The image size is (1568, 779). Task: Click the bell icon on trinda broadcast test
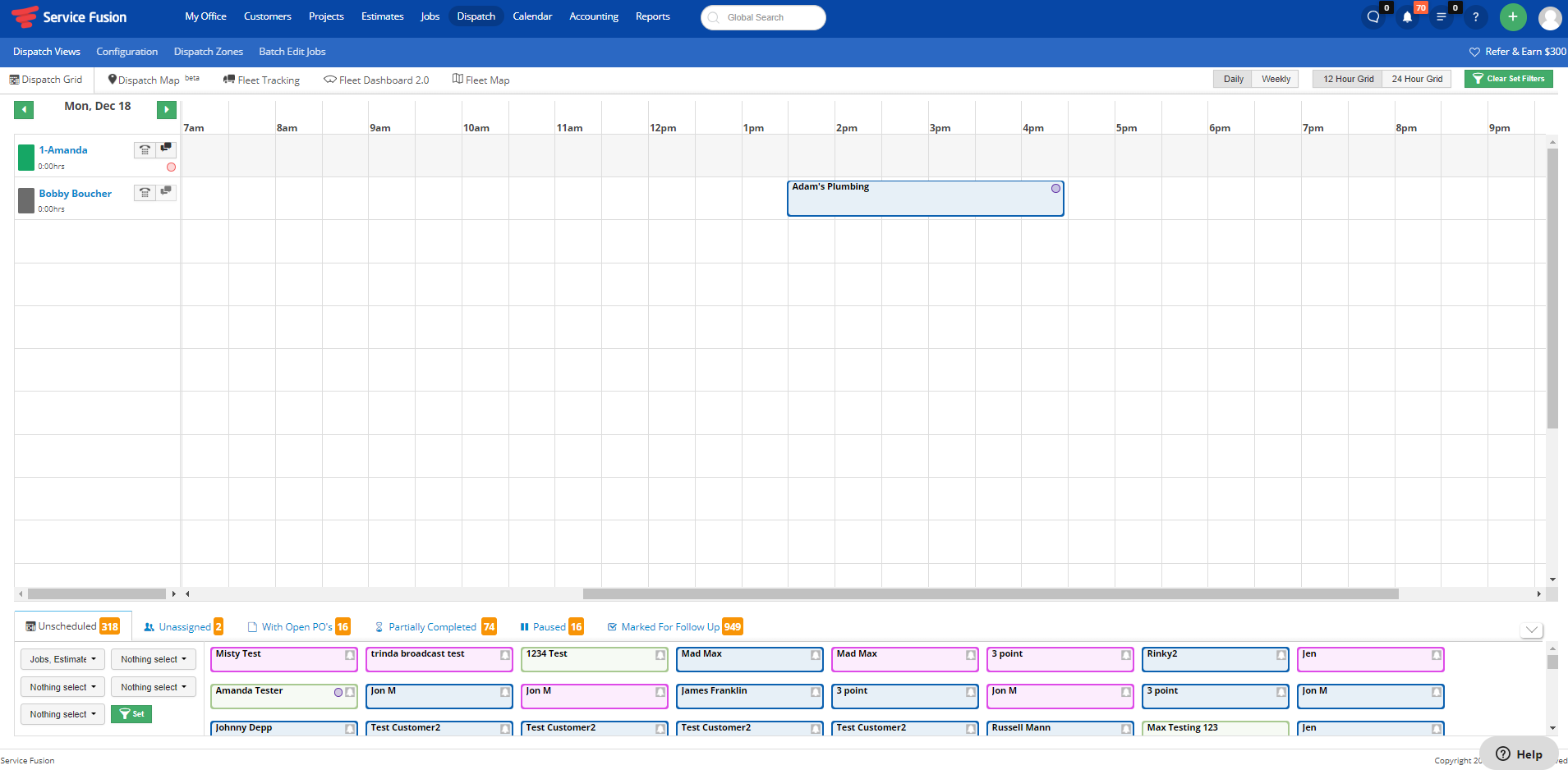click(x=505, y=655)
